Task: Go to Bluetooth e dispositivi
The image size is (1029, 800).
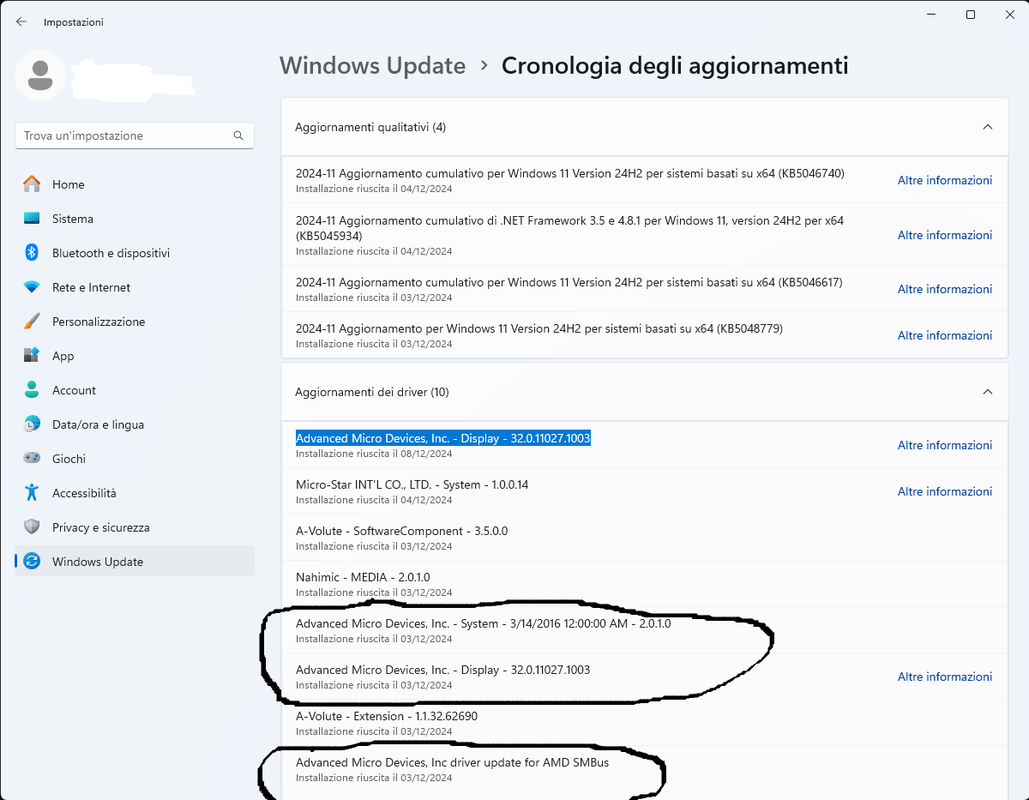Action: coord(134,253)
